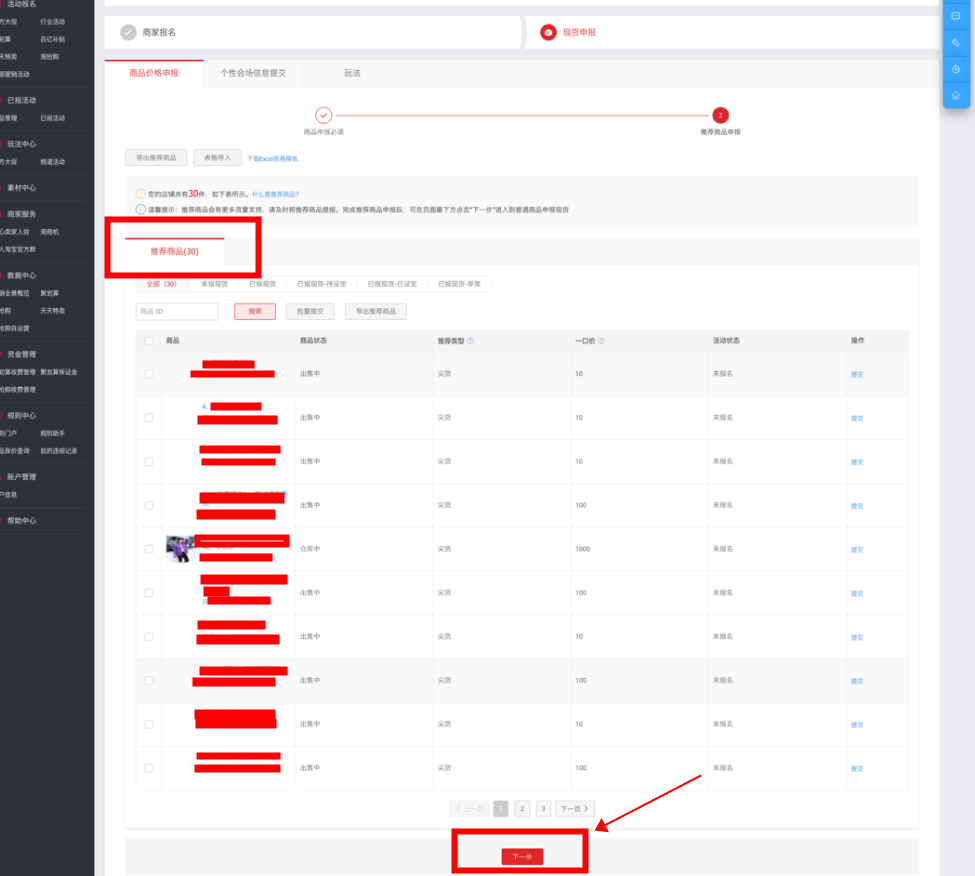Filter by 已报现货-已设定 status tab
975x876 pixels.
[392, 284]
